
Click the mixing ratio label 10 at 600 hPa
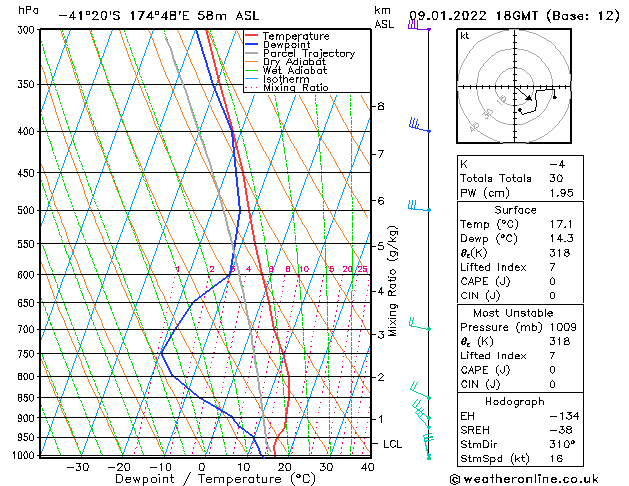point(304,269)
